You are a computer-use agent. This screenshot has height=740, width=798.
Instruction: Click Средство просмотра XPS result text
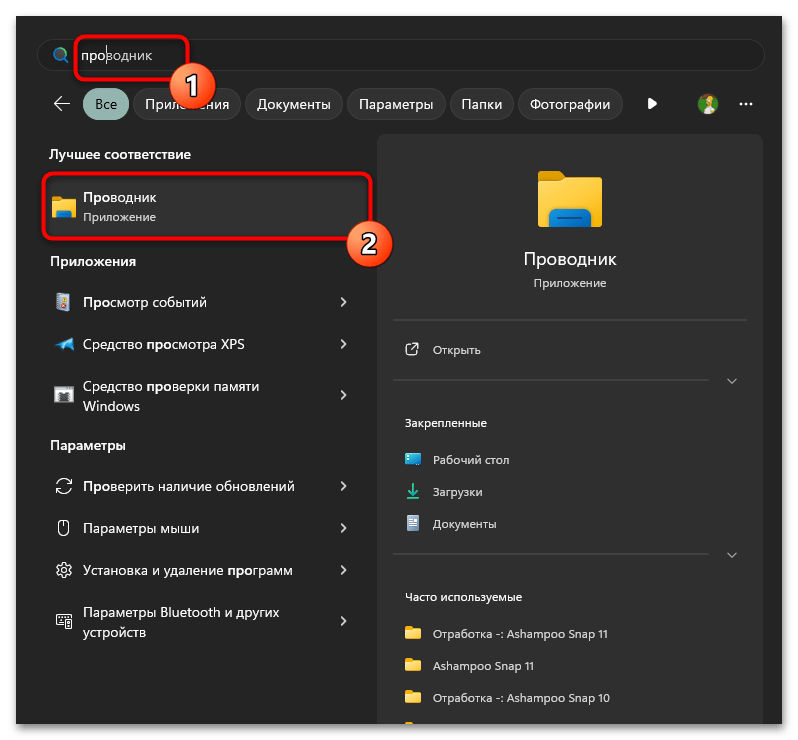click(163, 345)
